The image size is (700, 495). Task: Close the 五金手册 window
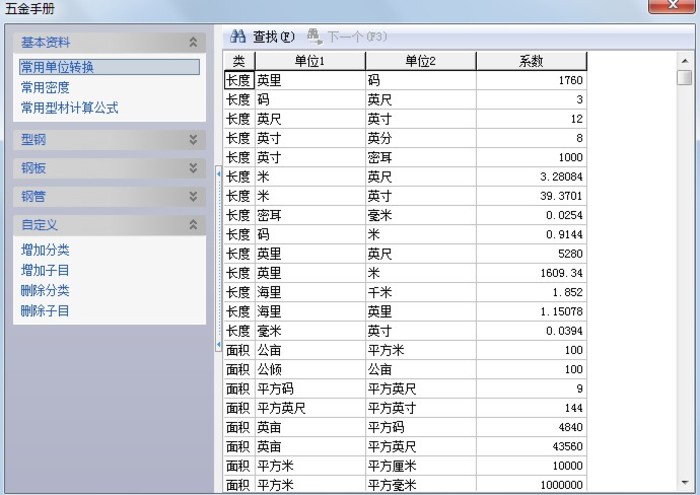(x=671, y=5)
